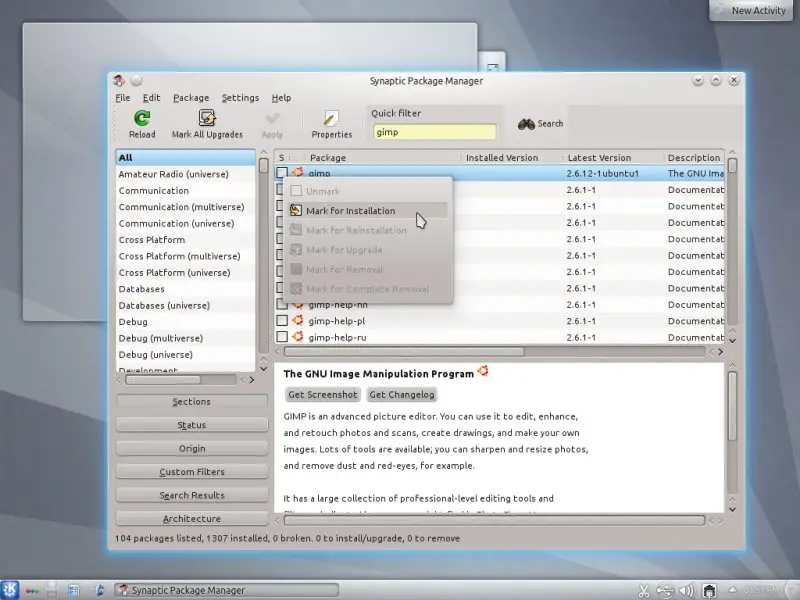Click the Ubuntu logo next to the description heading

pyautogui.click(x=483, y=371)
